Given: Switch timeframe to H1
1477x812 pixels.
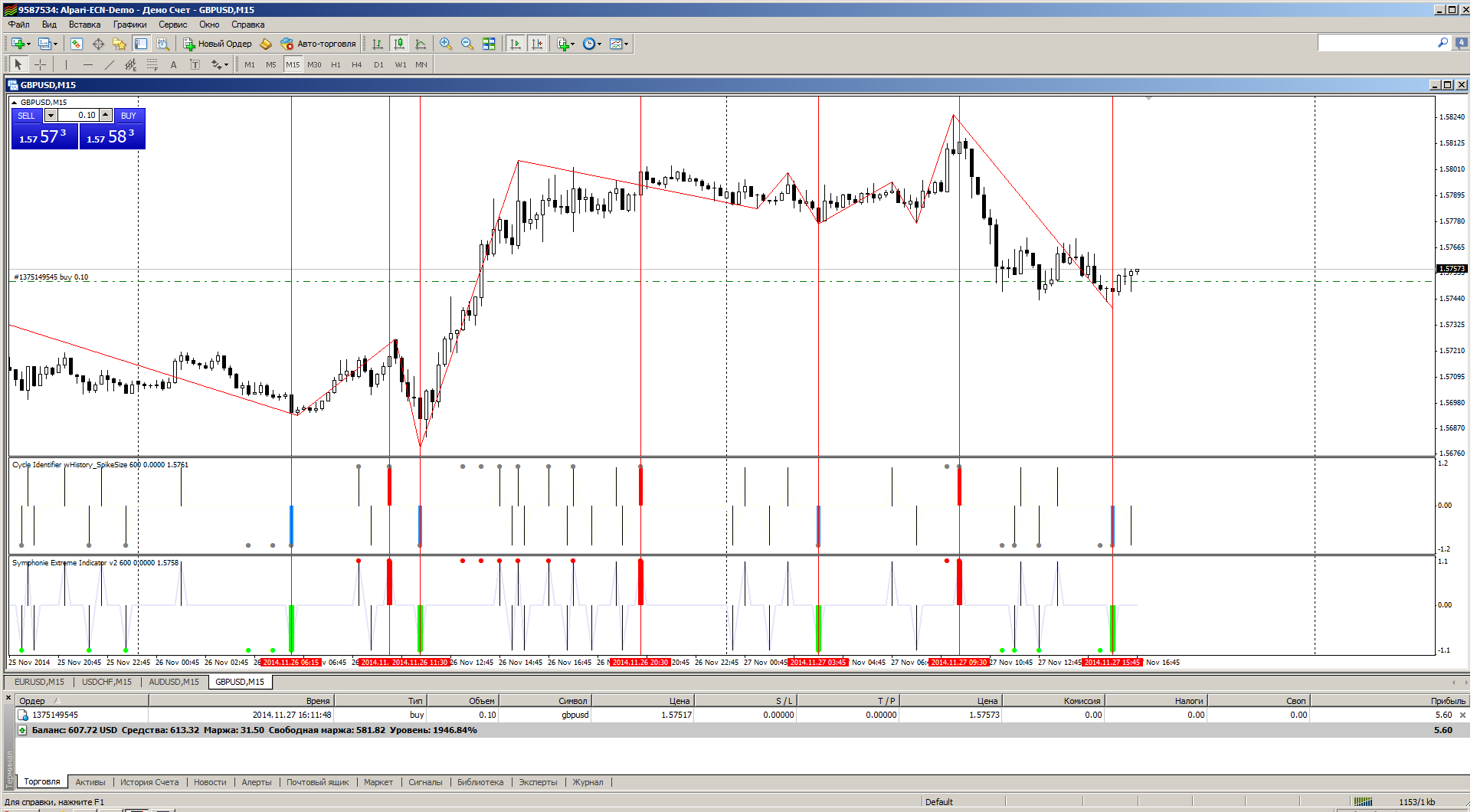Looking at the screenshot, I should point(336,64).
